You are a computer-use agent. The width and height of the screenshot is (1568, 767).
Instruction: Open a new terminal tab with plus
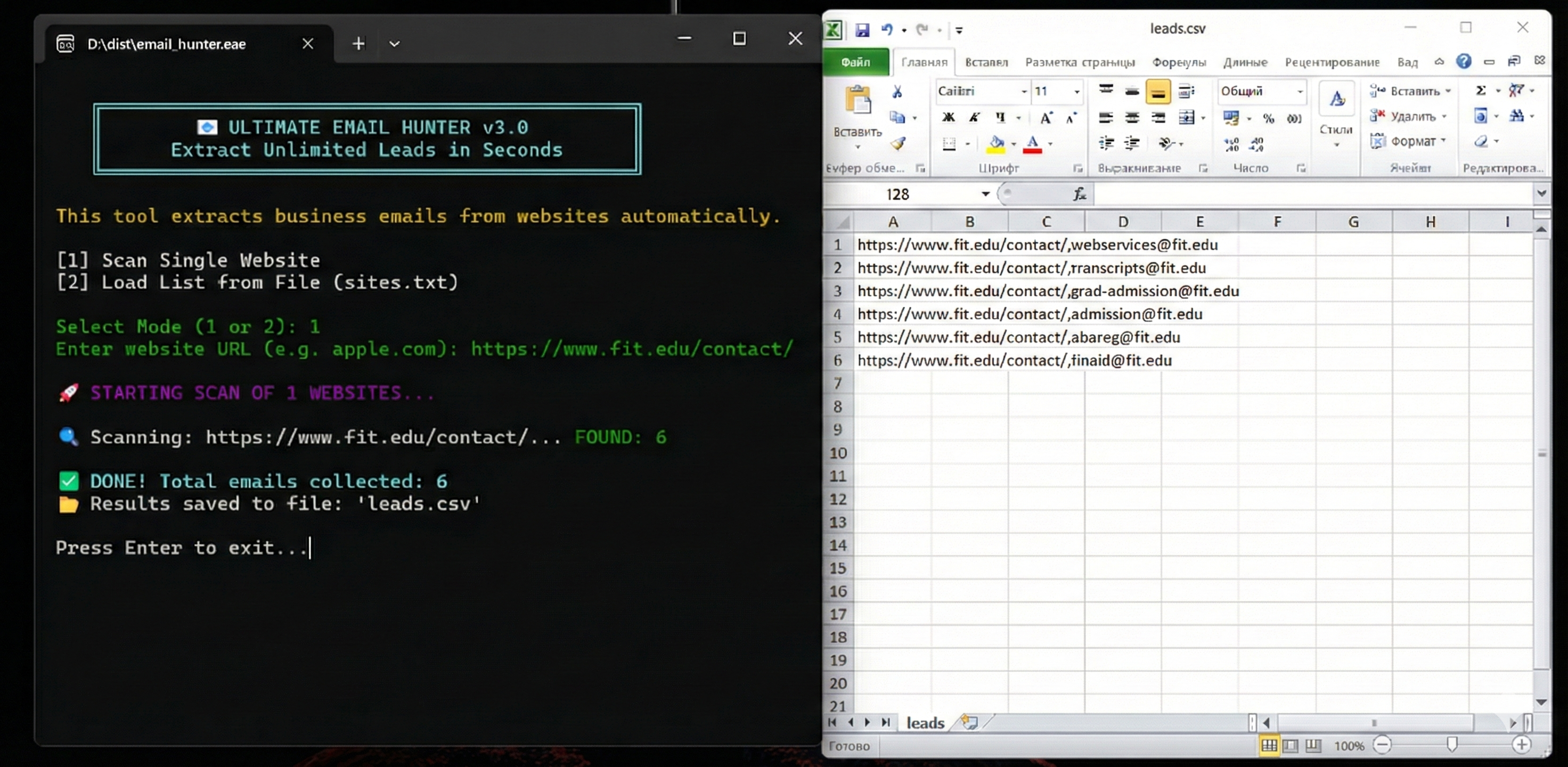tap(358, 43)
